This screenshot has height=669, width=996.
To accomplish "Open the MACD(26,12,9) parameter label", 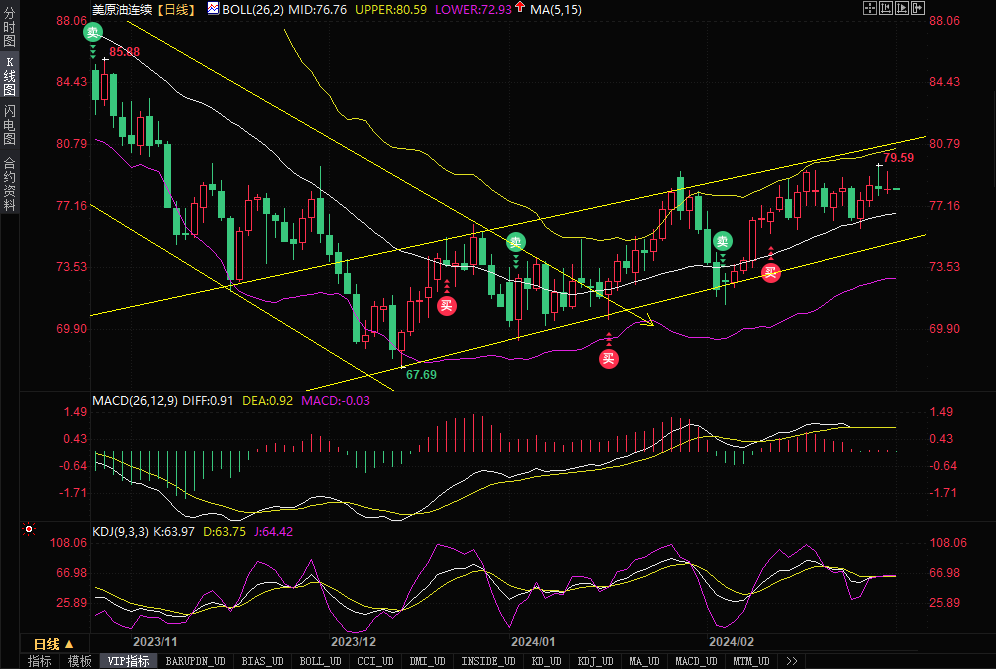I will [135, 401].
